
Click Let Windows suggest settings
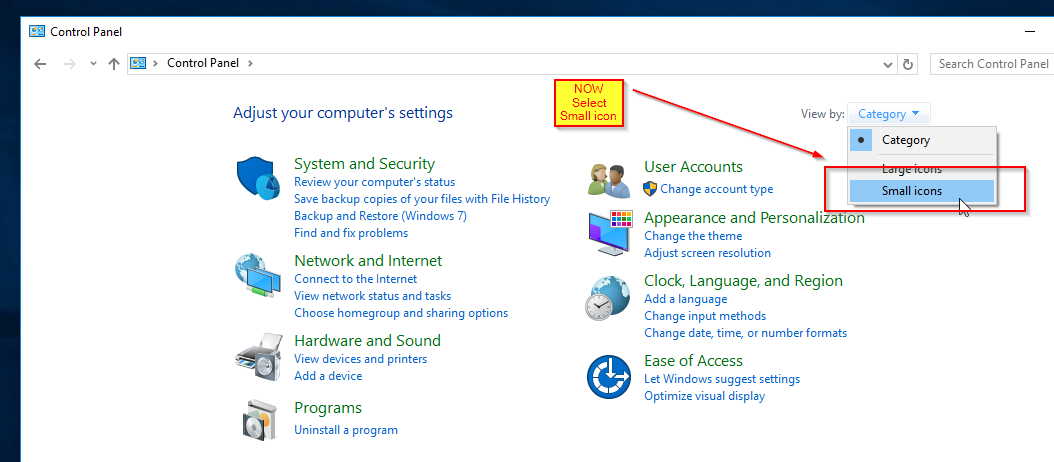(x=722, y=379)
